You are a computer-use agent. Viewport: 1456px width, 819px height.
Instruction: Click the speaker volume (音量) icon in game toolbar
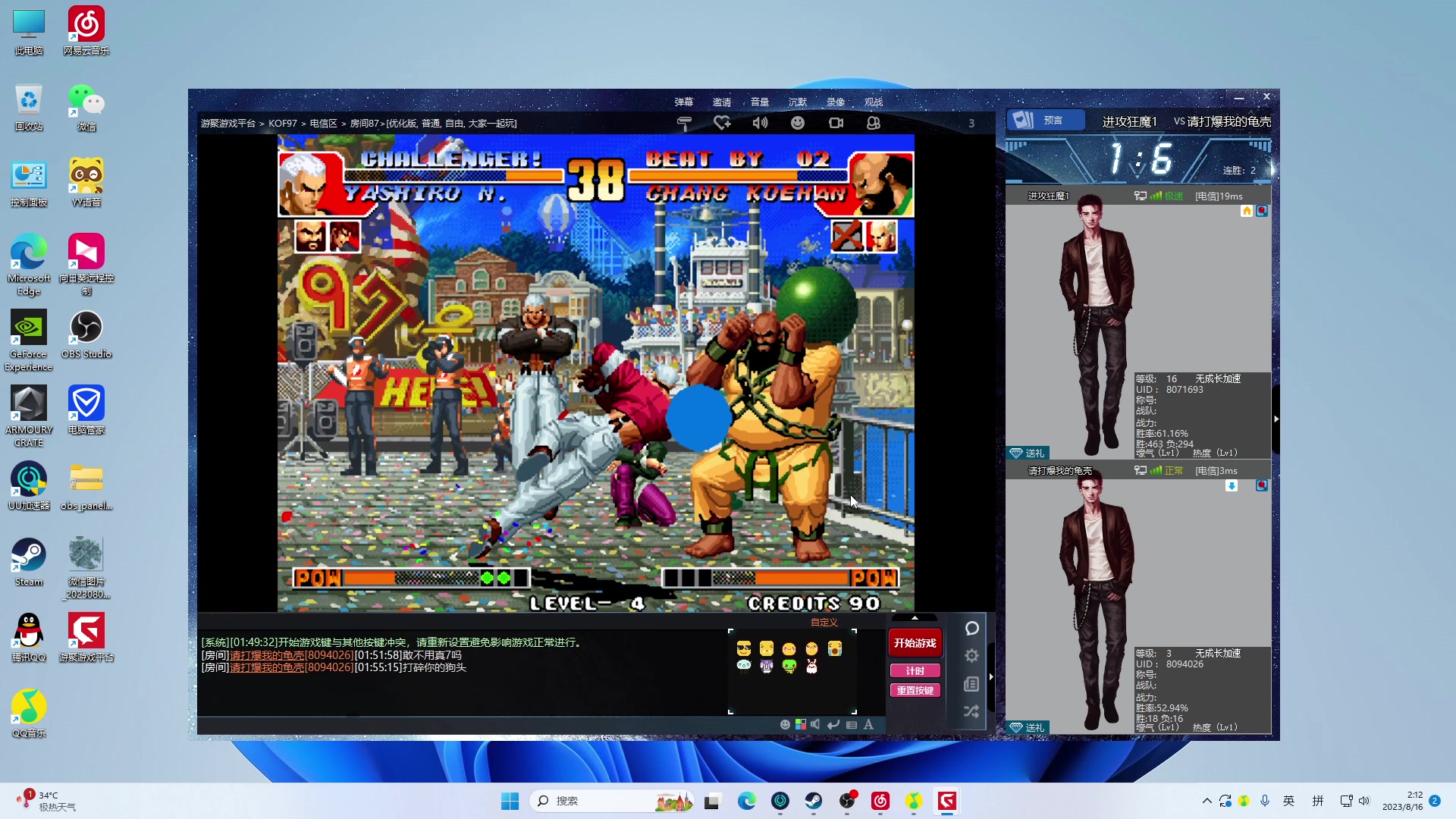(760, 123)
